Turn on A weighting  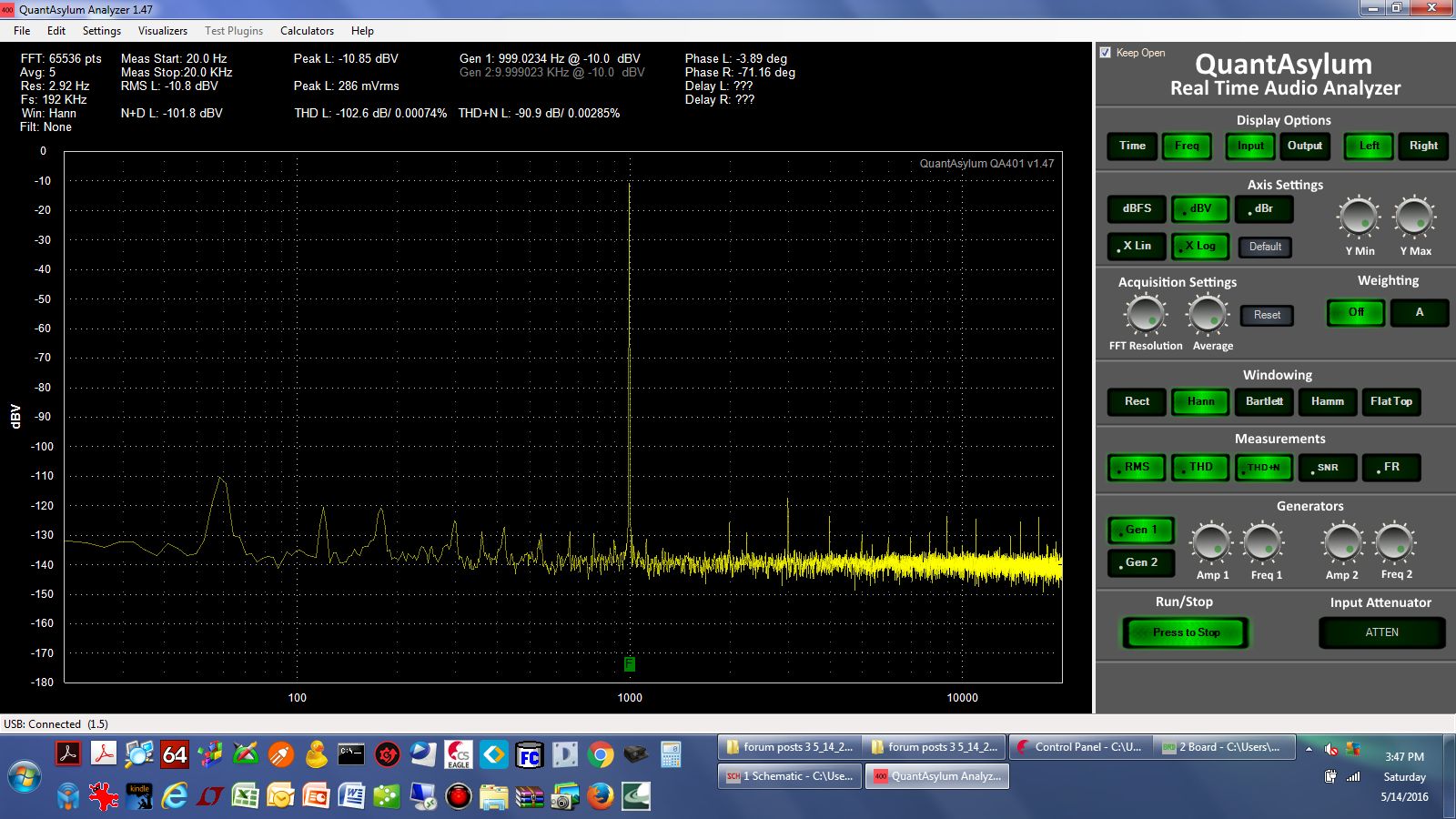tap(1419, 312)
